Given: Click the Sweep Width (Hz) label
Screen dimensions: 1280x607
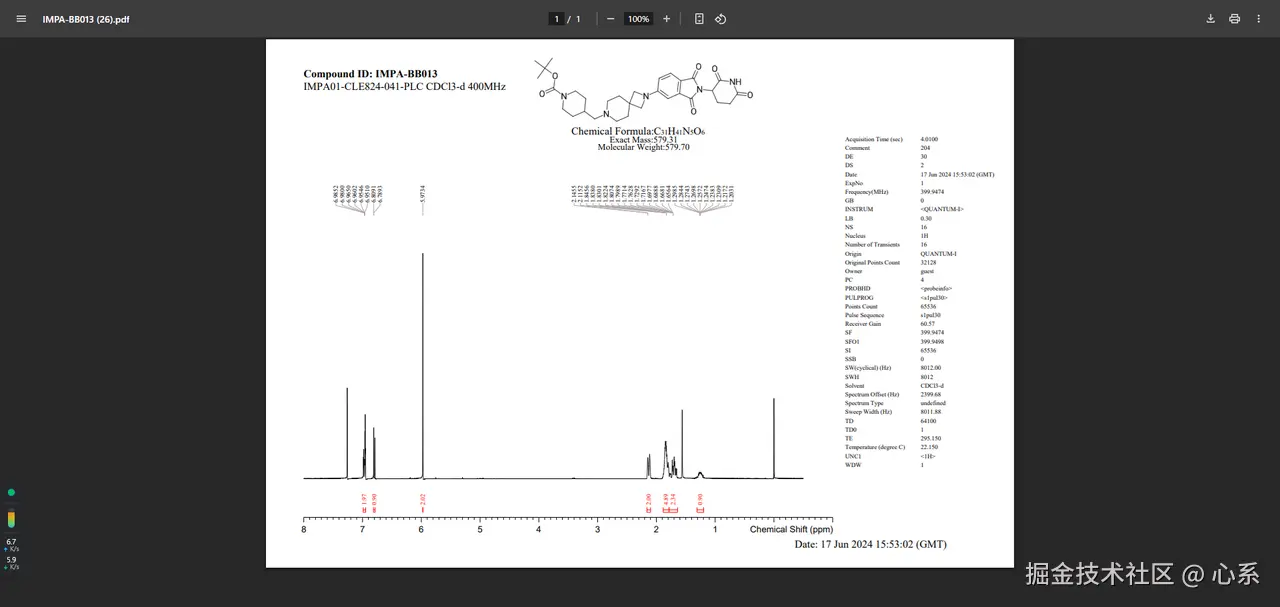Looking at the screenshot, I should 868,412.
